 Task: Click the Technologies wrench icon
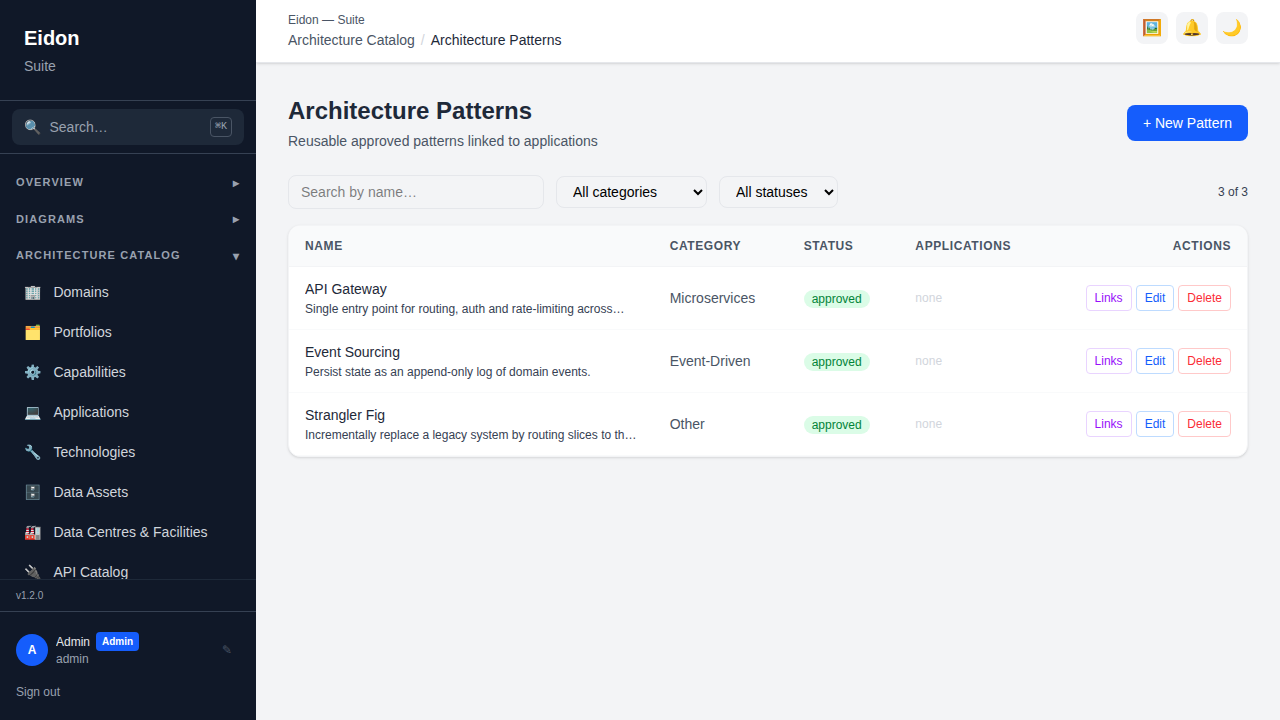[x=33, y=452]
